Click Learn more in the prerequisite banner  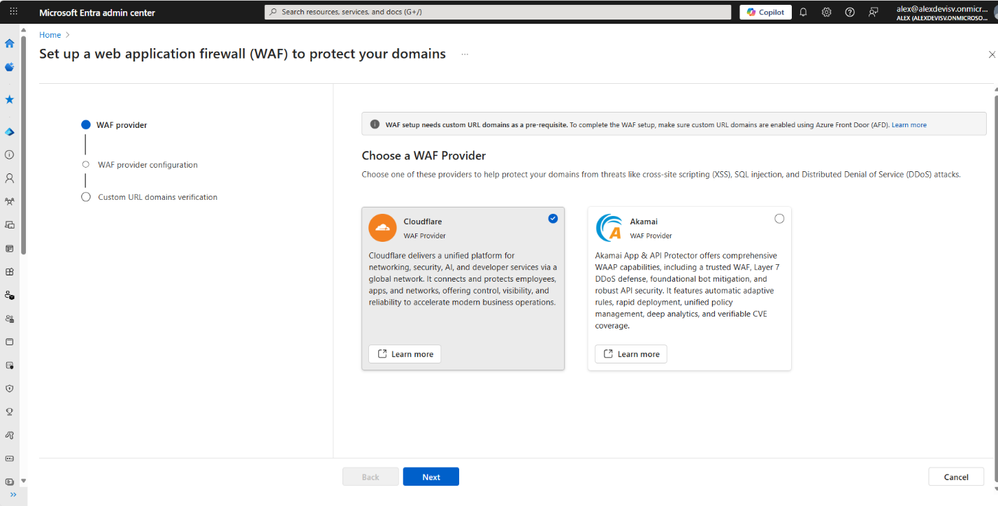point(909,125)
